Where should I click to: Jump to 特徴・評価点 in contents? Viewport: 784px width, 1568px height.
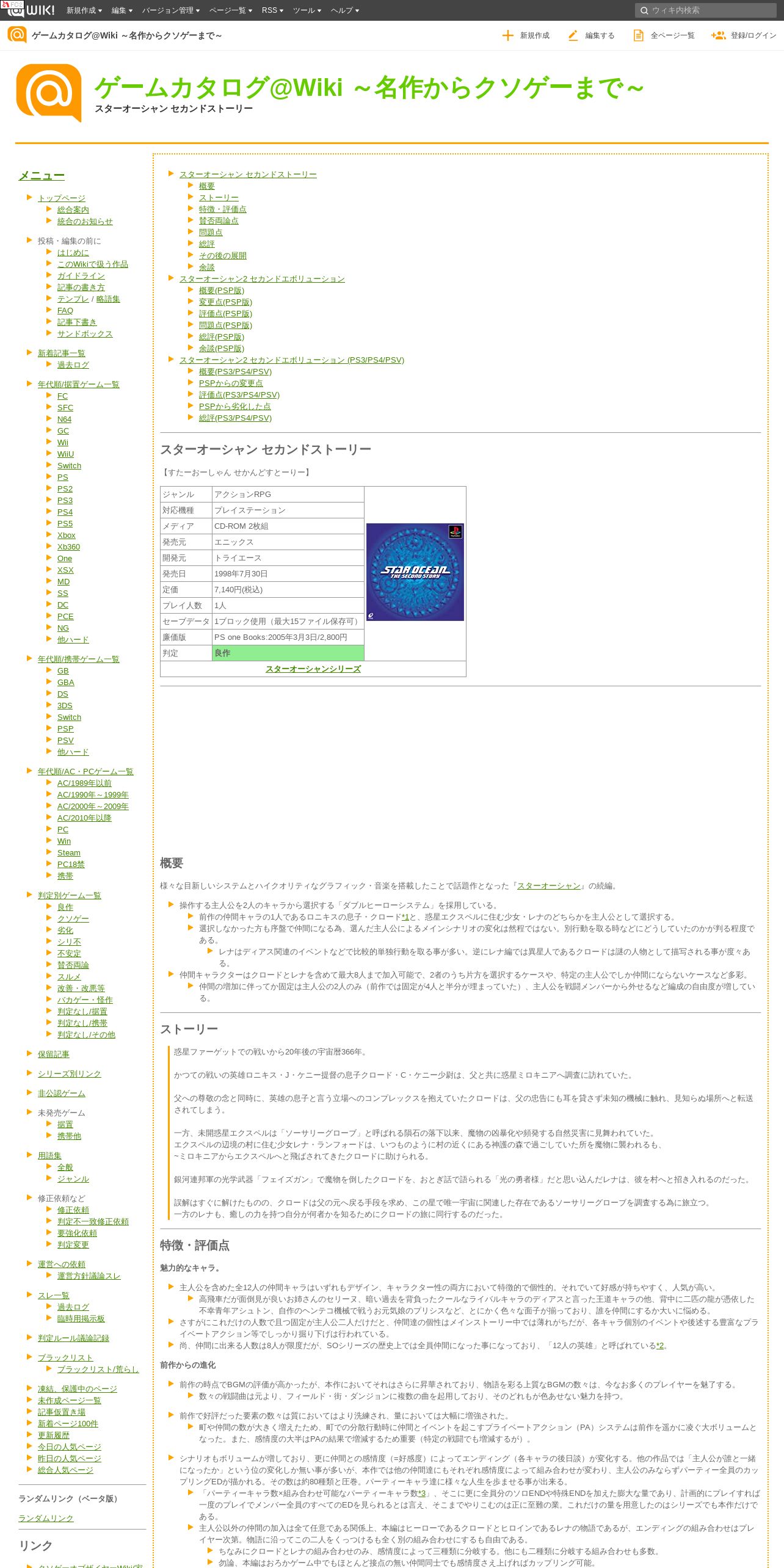click(x=222, y=209)
